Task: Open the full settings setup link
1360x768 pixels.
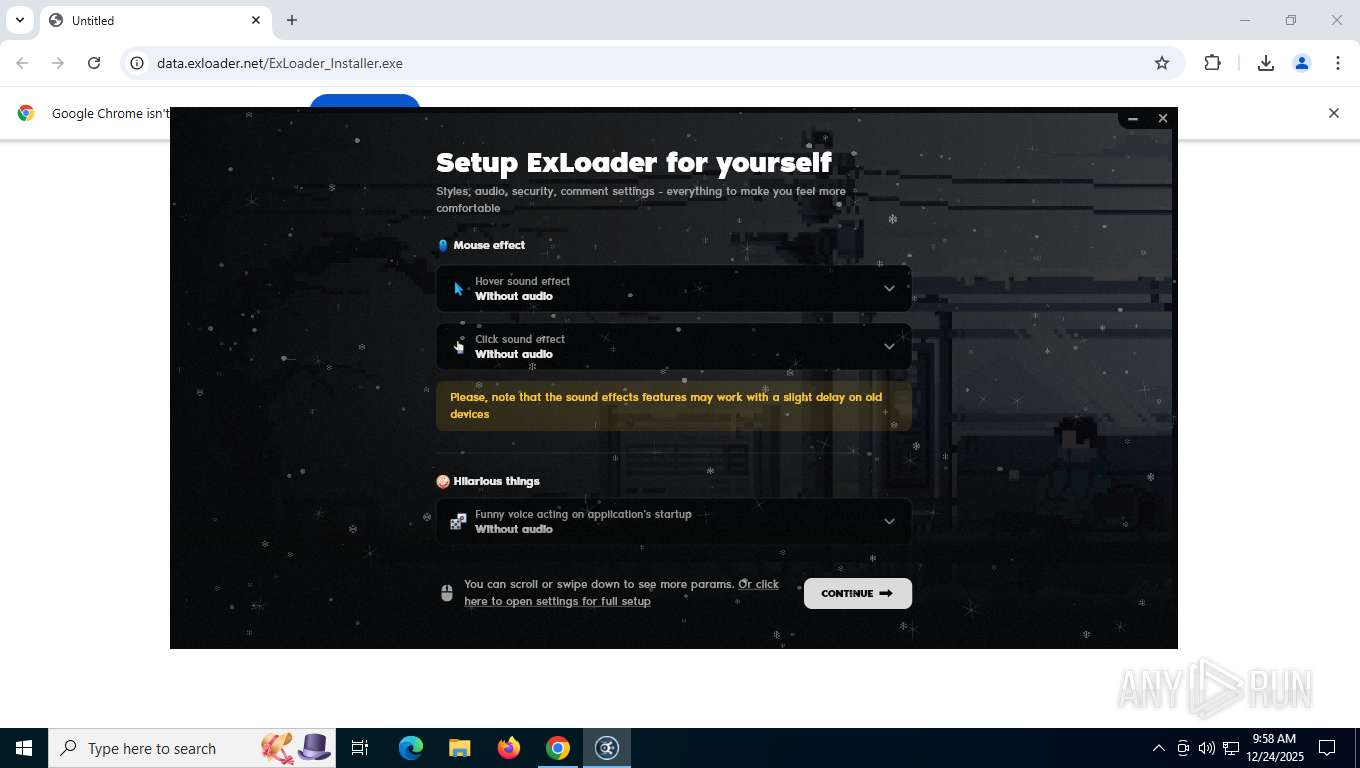Action: pyautogui.click(x=621, y=592)
